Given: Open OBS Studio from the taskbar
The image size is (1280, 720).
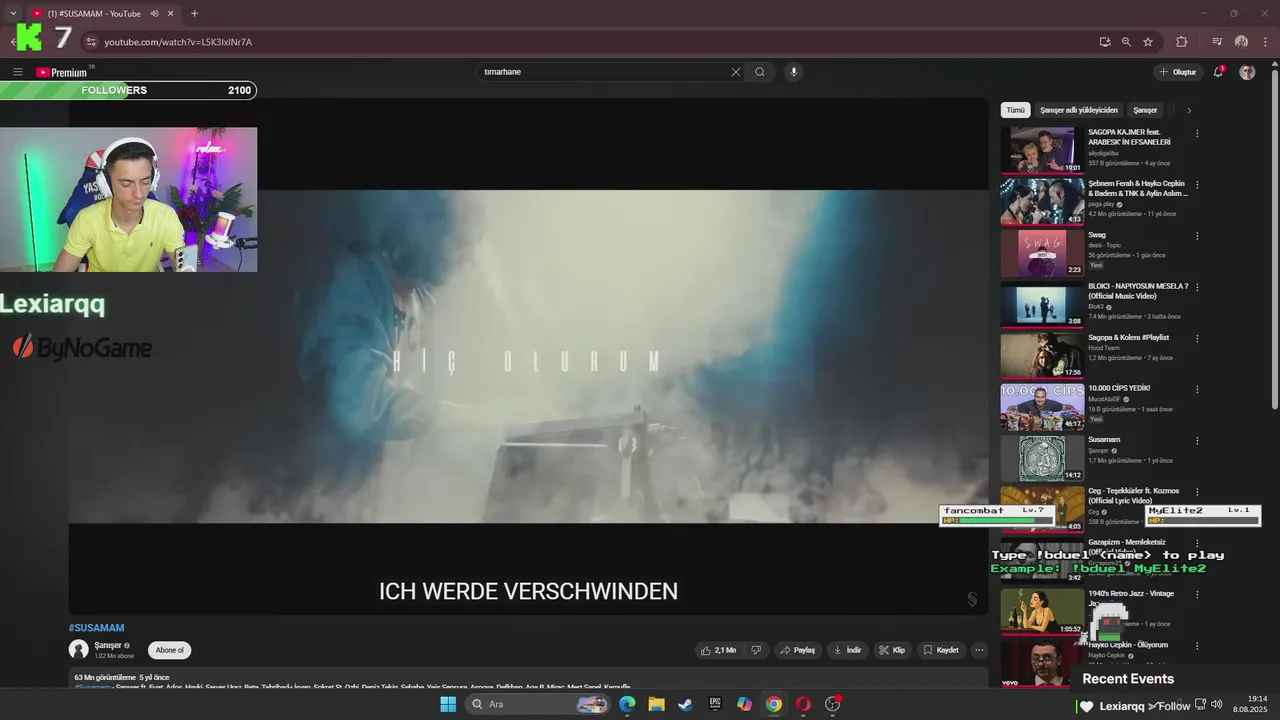Looking at the screenshot, I should pyautogui.click(x=832, y=704).
